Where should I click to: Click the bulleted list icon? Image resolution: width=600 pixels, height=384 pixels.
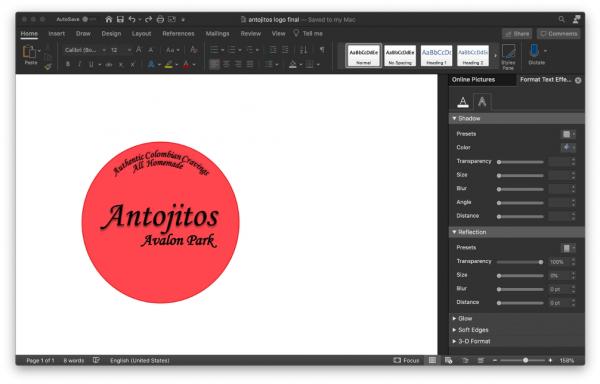pyautogui.click(x=214, y=50)
